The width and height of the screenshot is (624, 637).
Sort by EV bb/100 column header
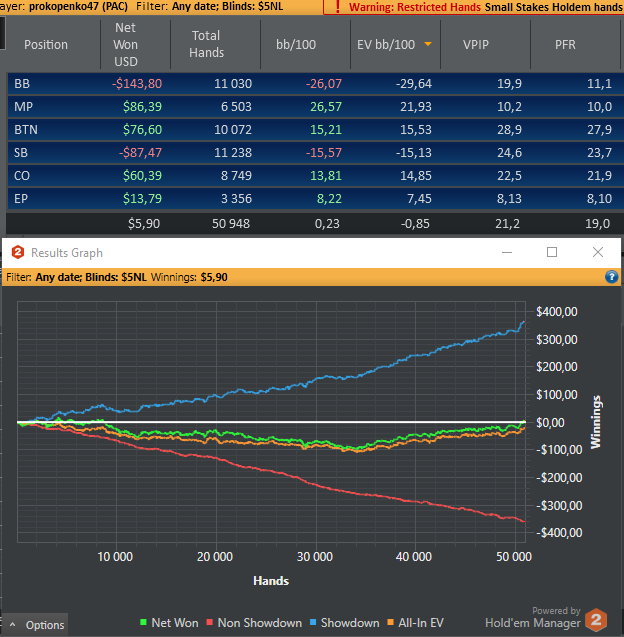coord(386,44)
